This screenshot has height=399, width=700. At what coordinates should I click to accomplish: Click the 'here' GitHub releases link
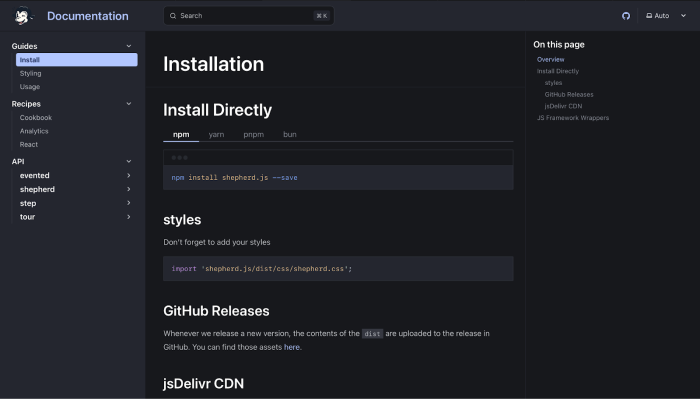tap(292, 347)
